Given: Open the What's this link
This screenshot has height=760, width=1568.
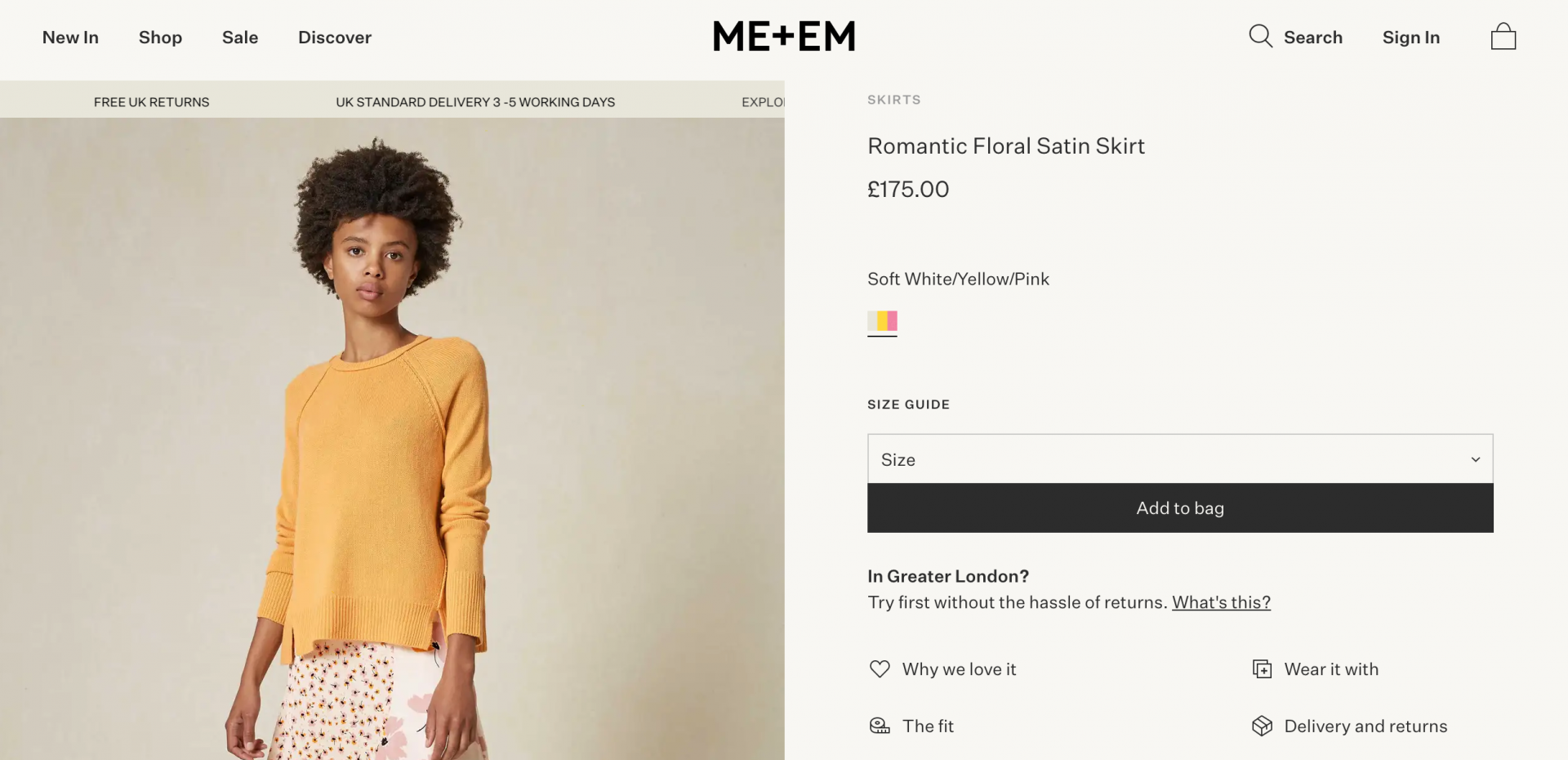Looking at the screenshot, I should point(1220,602).
